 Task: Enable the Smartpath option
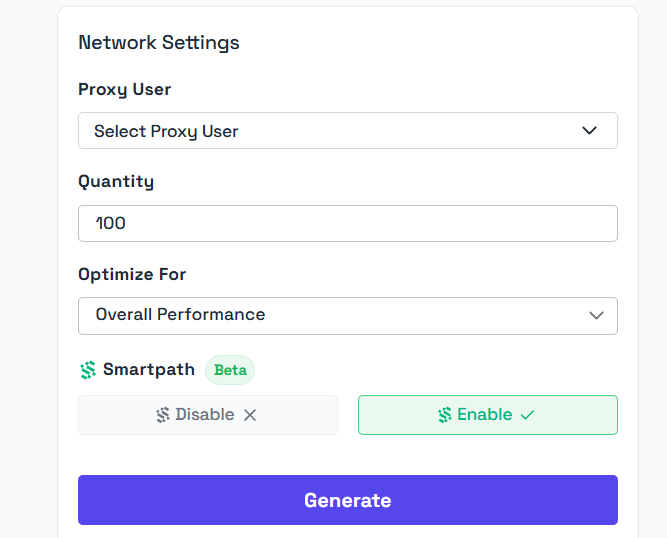click(487, 415)
